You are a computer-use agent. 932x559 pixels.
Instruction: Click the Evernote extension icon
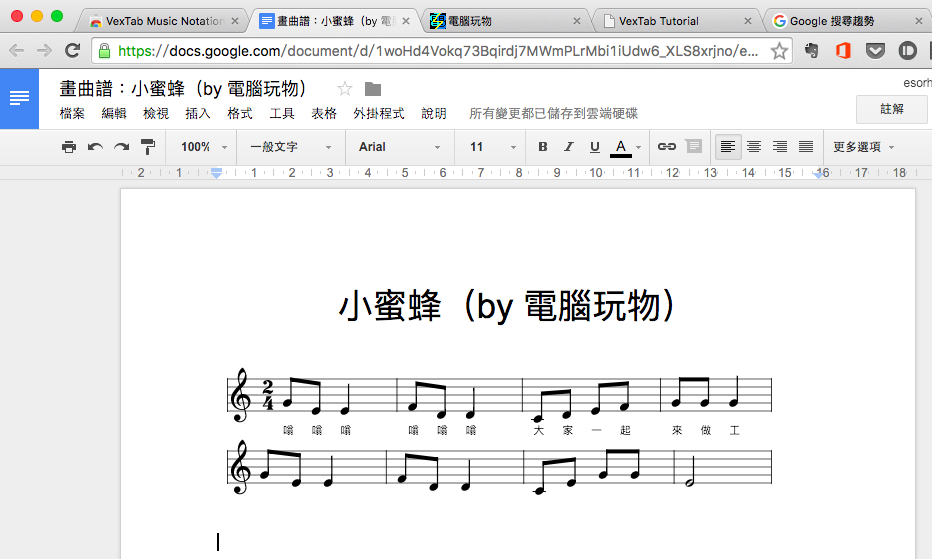point(811,51)
